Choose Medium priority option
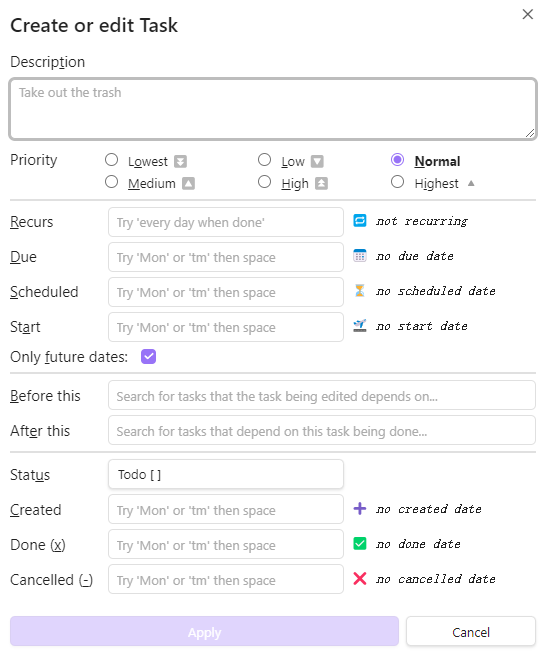The image size is (550, 654). coord(111,182)
